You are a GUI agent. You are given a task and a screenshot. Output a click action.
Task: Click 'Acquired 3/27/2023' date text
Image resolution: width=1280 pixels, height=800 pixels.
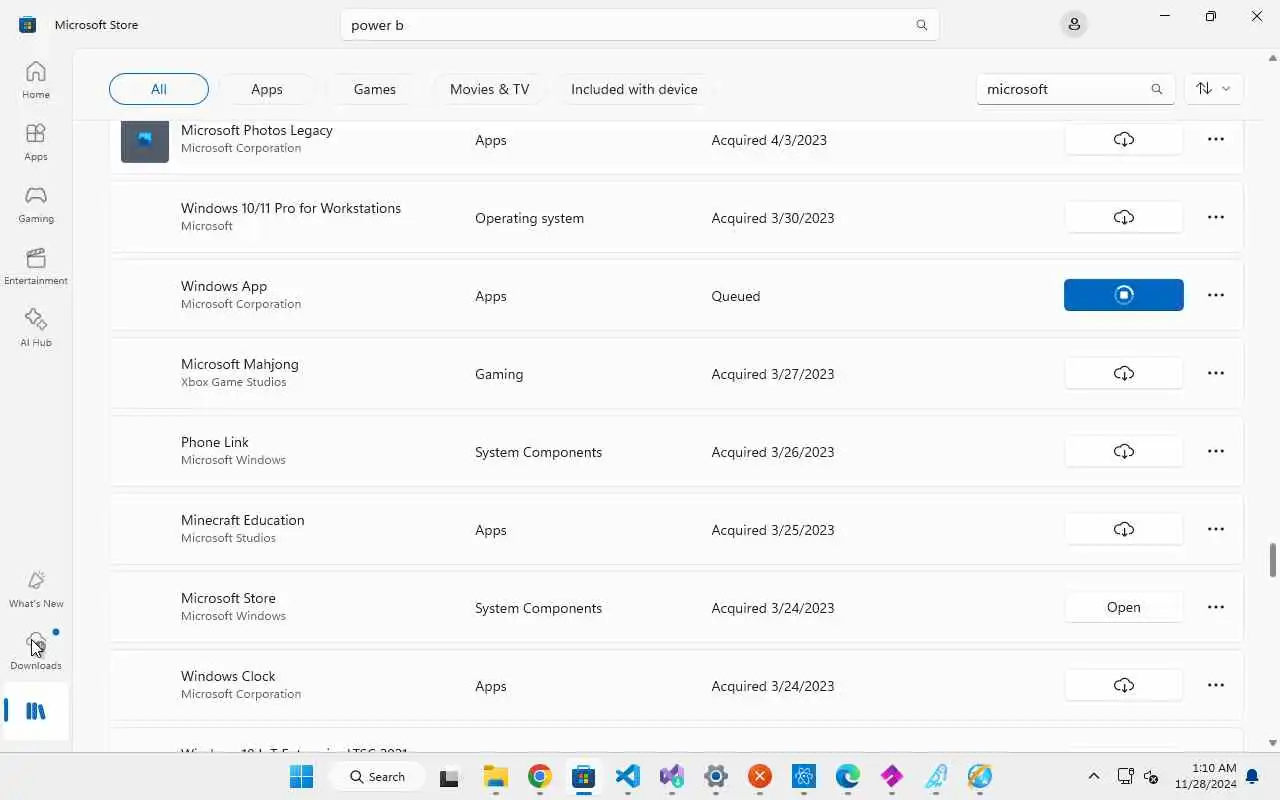click(773, 374)
